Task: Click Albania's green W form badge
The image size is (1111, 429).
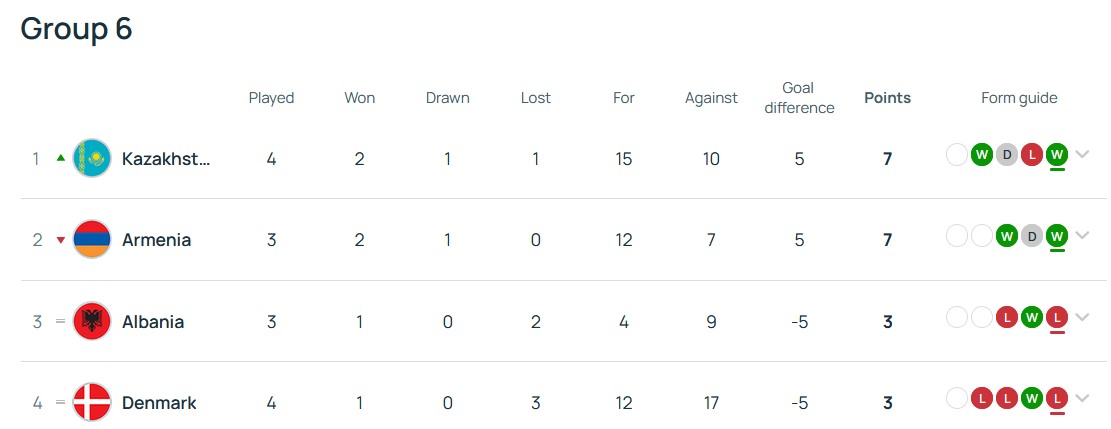Action: (x=1032, y=317)
